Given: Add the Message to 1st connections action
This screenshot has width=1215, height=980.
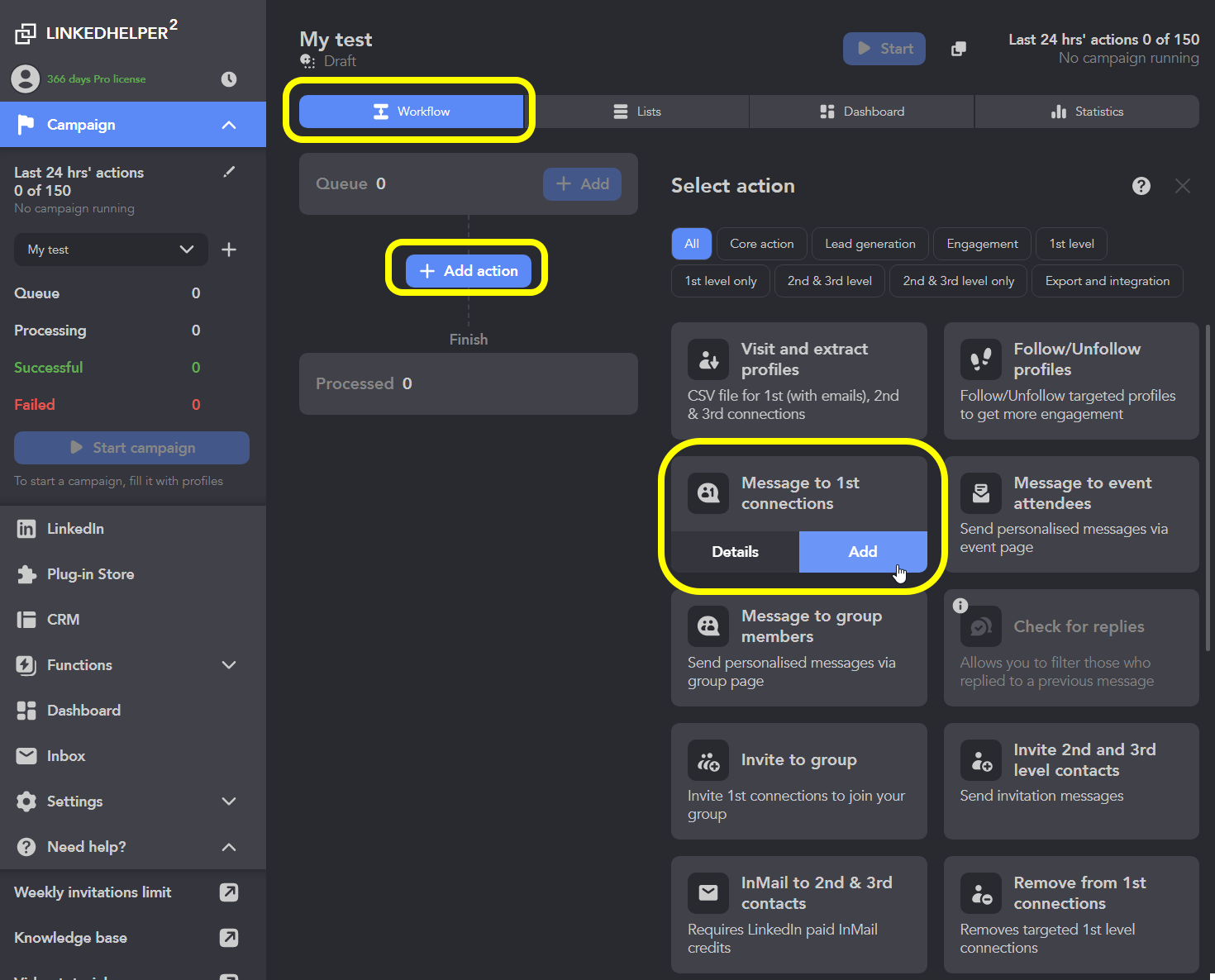Looking at the screenshot, I should pyautogui.click(x=863, y=552).
